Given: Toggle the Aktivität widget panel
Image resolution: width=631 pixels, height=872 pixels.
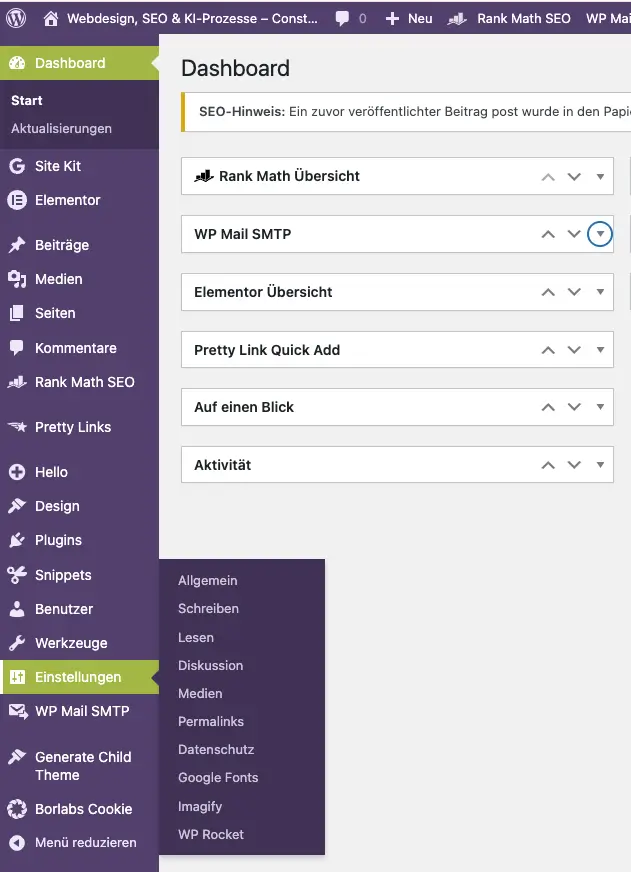Looking at the screenshot, I should click(600, 465).
